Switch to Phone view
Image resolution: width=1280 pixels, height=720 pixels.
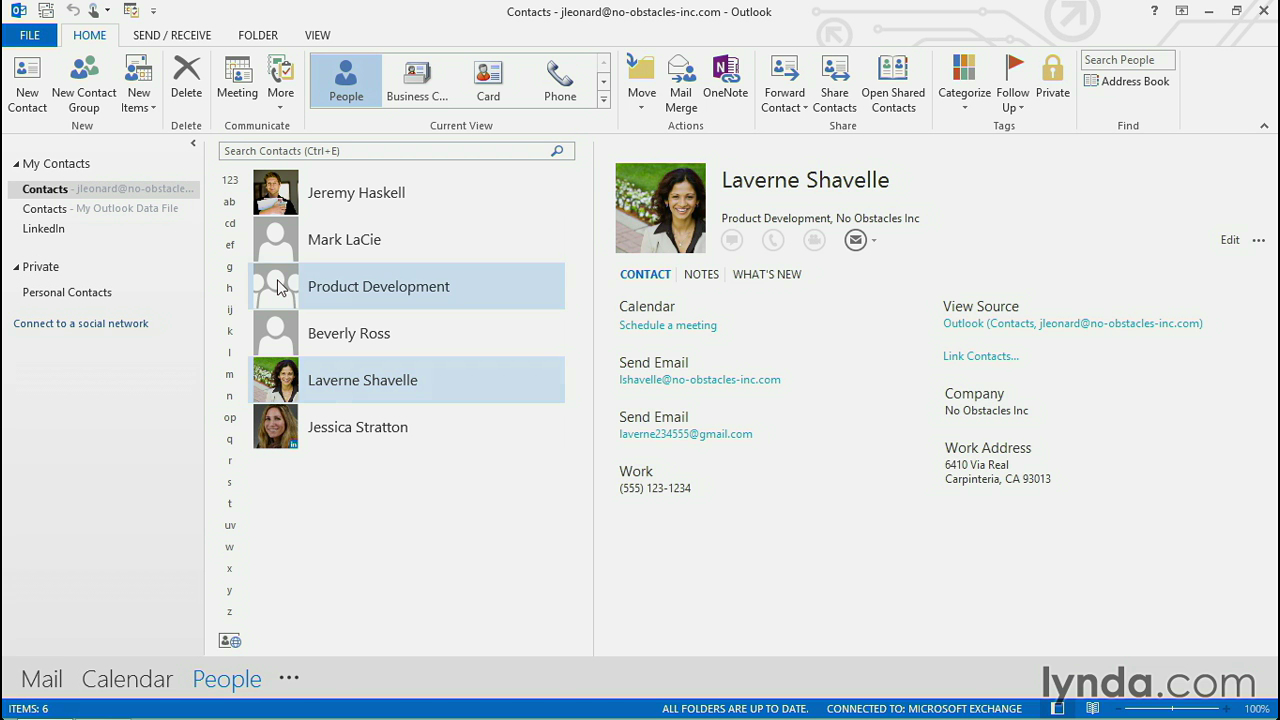(x=560, y=80)
